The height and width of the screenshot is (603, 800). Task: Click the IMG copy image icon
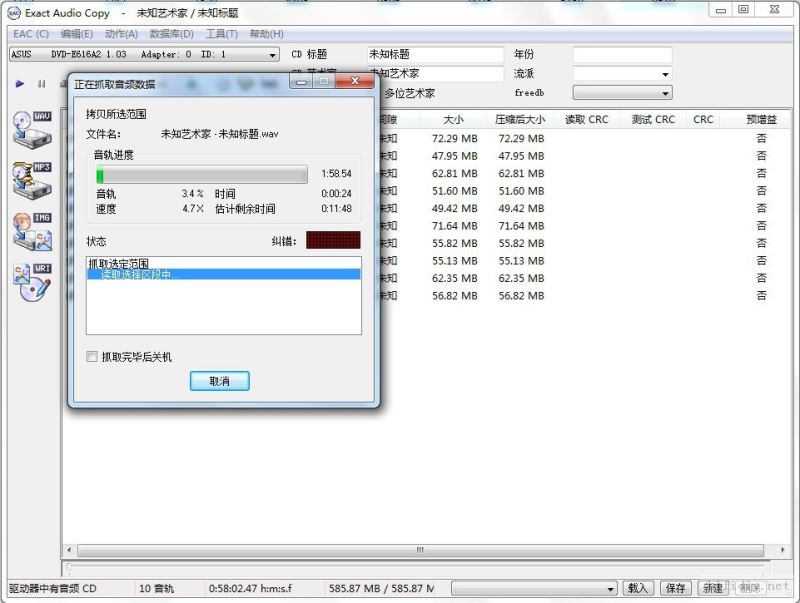[x=32, y=231]
